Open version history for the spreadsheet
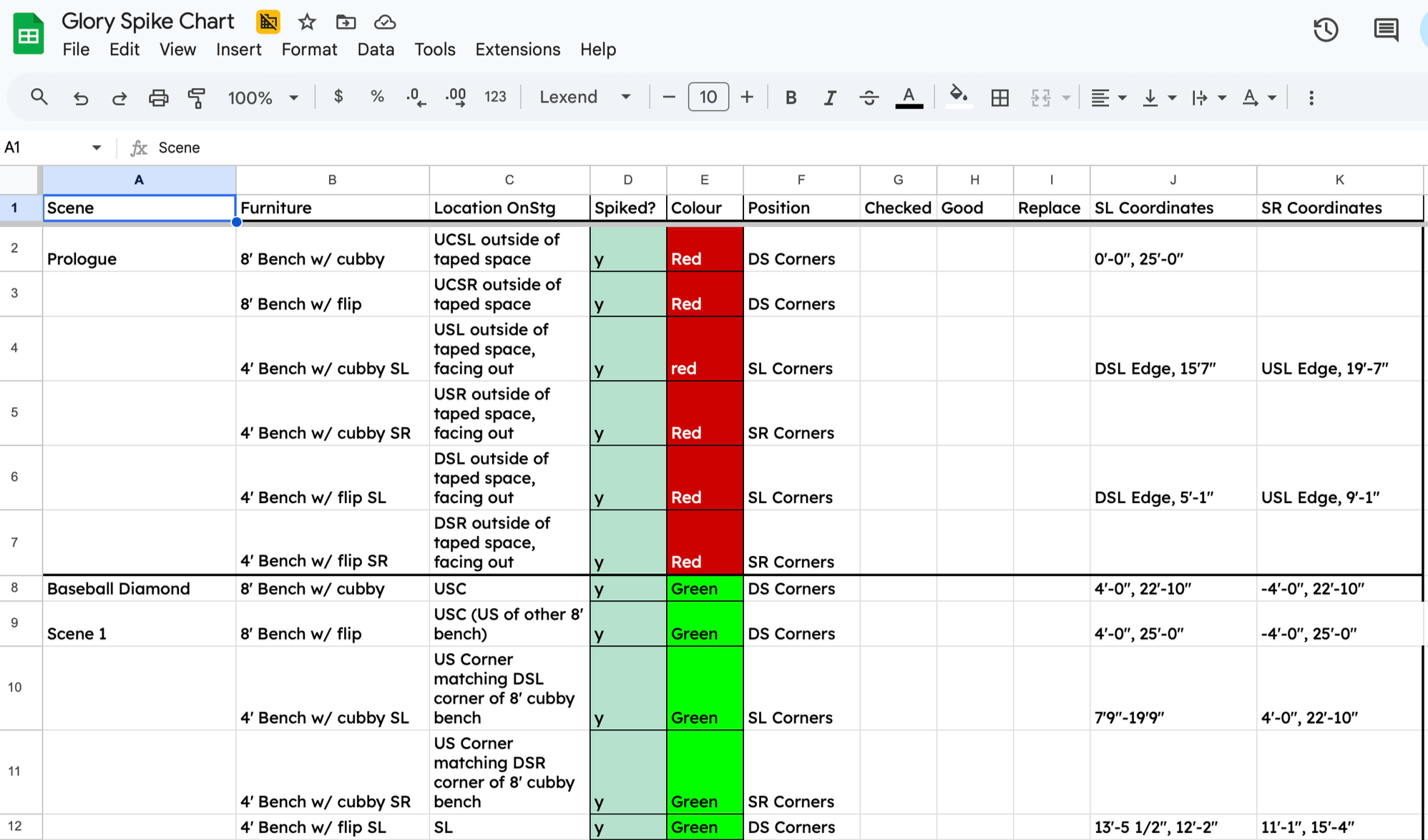 [1326, 30]
